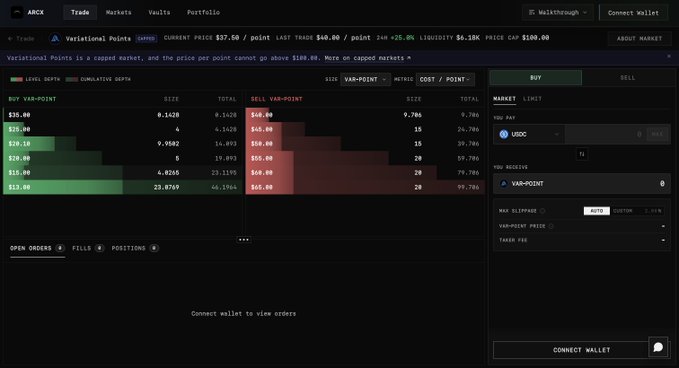
Task: Click the large CONNECT WALLET button
Action: click(582, 350)
